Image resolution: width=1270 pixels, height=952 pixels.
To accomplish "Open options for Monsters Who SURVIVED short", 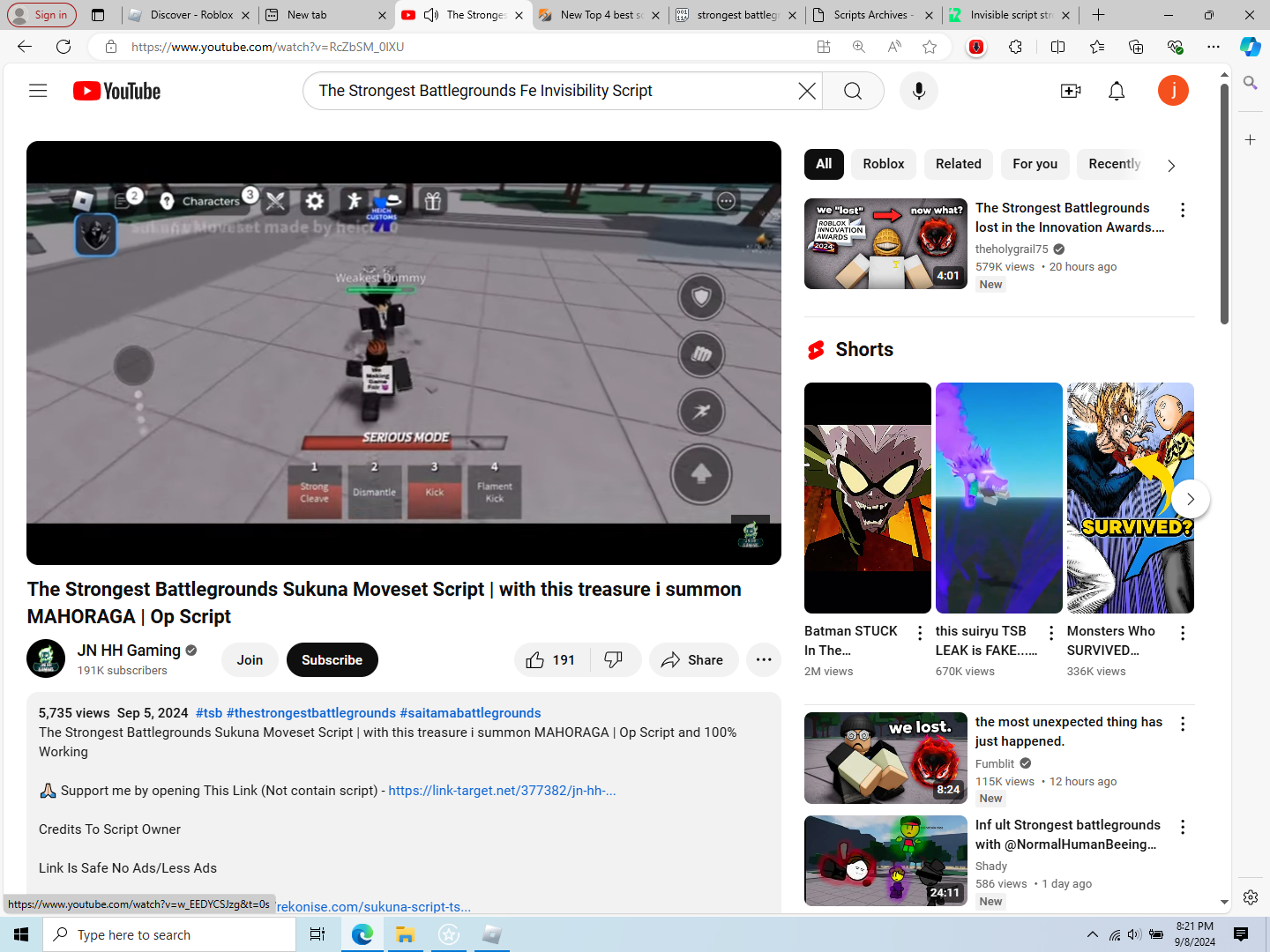I will click(1183, 633).
